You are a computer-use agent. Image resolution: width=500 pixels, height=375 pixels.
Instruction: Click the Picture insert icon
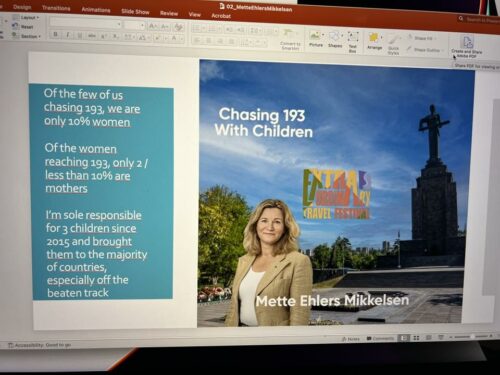click(315, 39)
